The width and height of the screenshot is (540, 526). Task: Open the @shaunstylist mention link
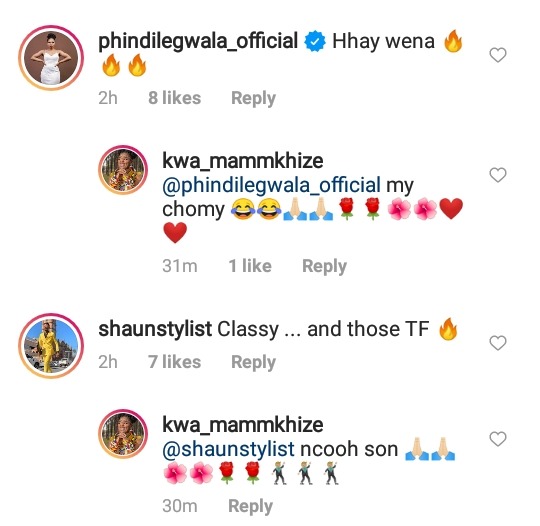(x=228, y=449)
